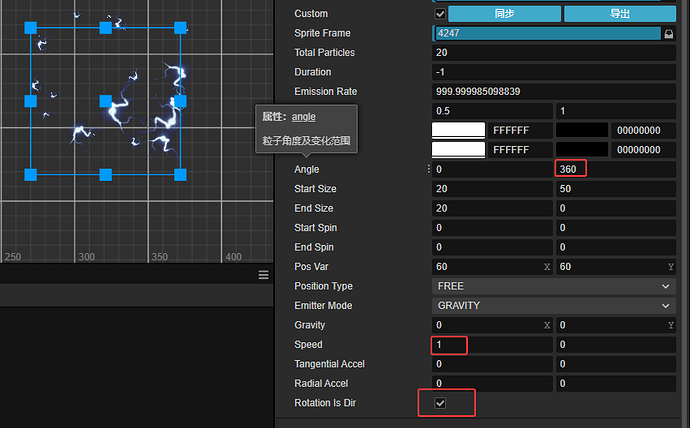Click the Angle property label

(307, 169)
